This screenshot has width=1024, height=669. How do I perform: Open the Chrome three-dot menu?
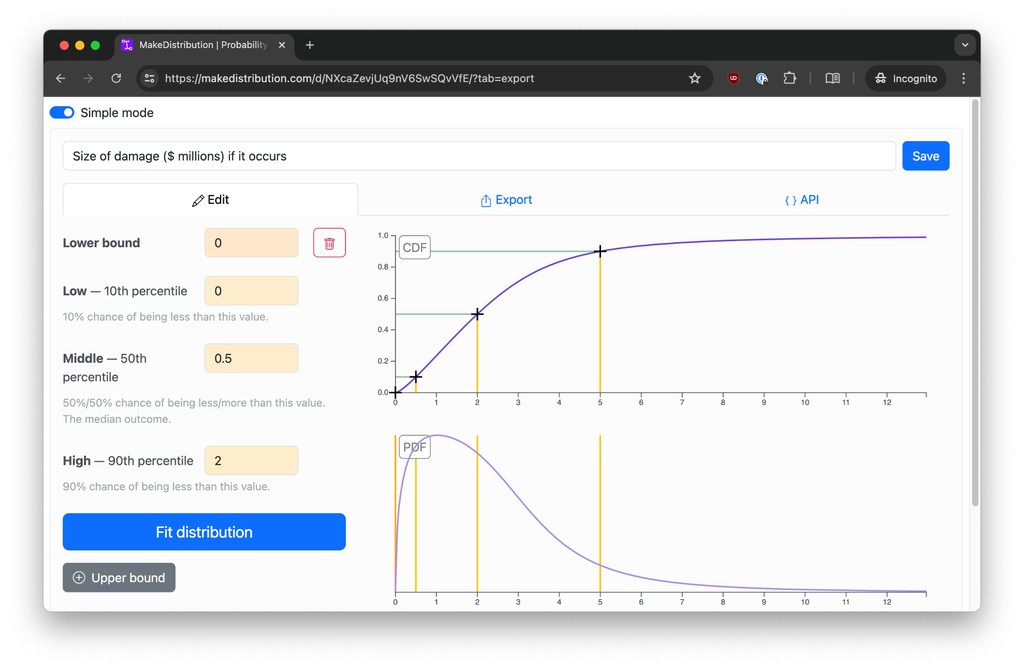tap(964, 78)
